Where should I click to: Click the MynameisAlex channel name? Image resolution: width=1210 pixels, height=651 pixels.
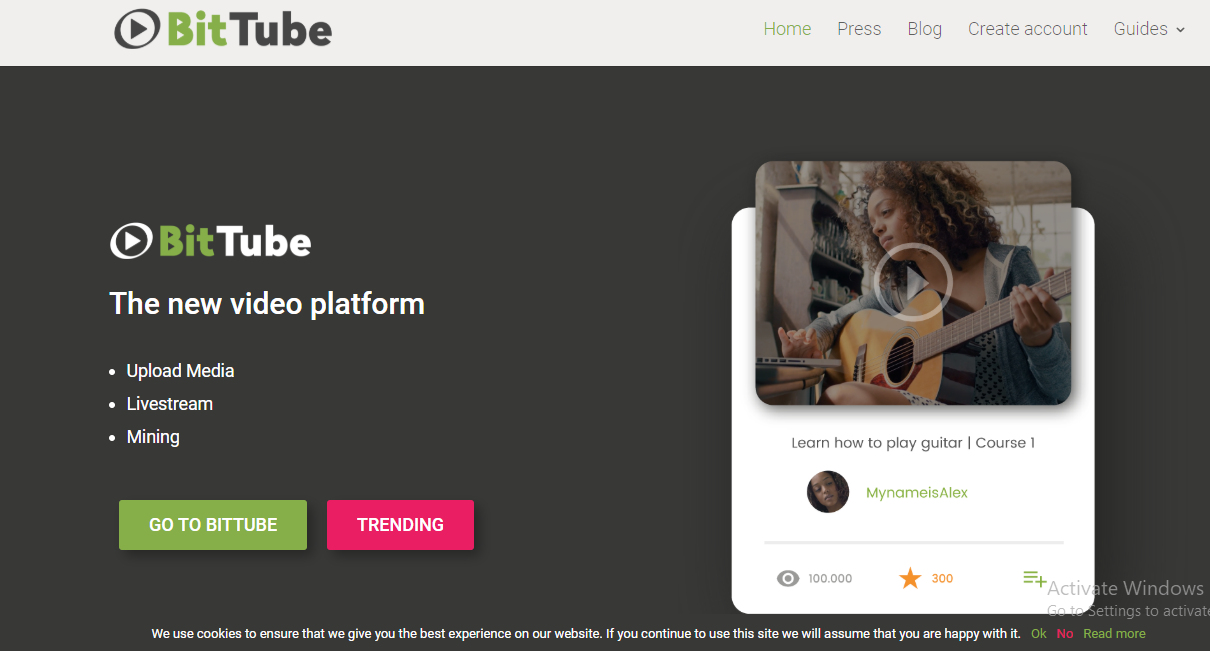pos(917,492)
